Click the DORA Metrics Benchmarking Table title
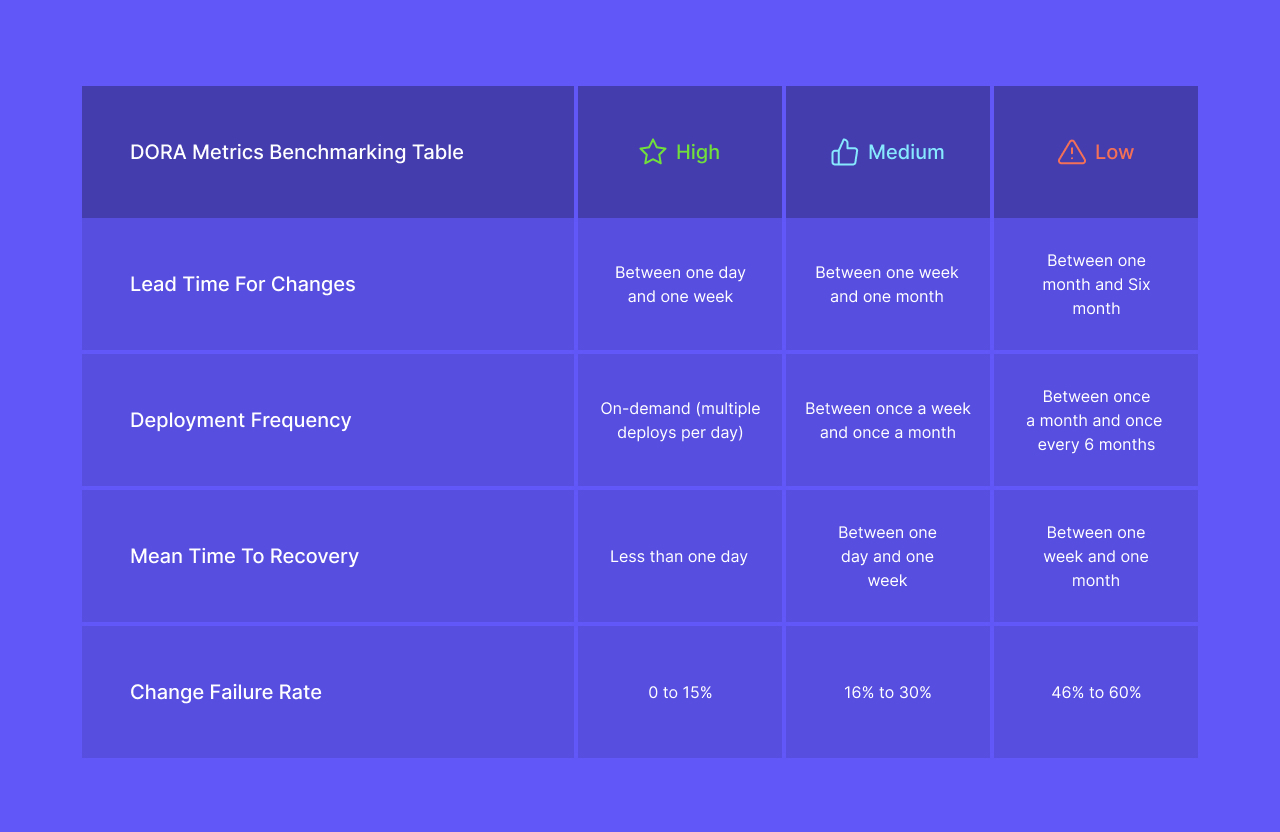This screenshot has height=832, width=1280. pyautogui.click(x=297, y=152)
